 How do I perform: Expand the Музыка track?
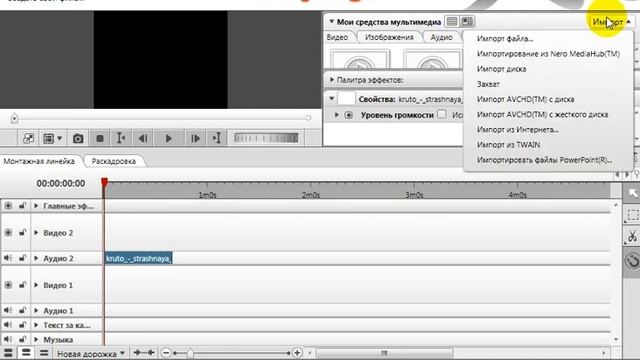36,339
